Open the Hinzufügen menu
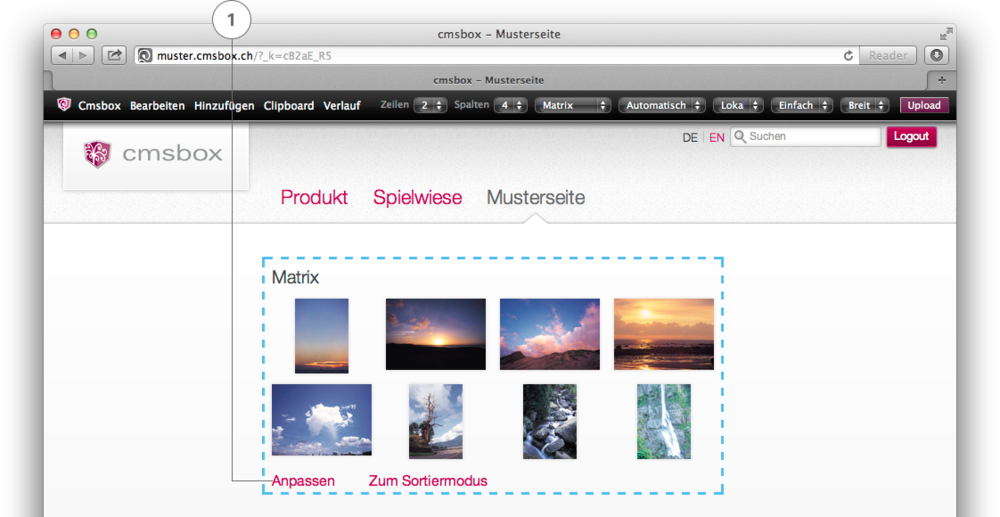 224,105
